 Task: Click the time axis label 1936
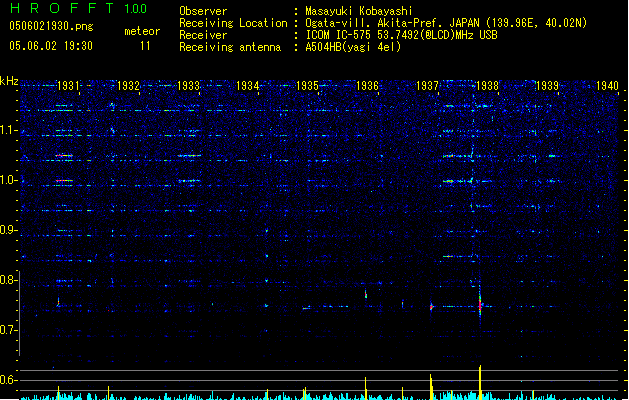tap(367, 85)
